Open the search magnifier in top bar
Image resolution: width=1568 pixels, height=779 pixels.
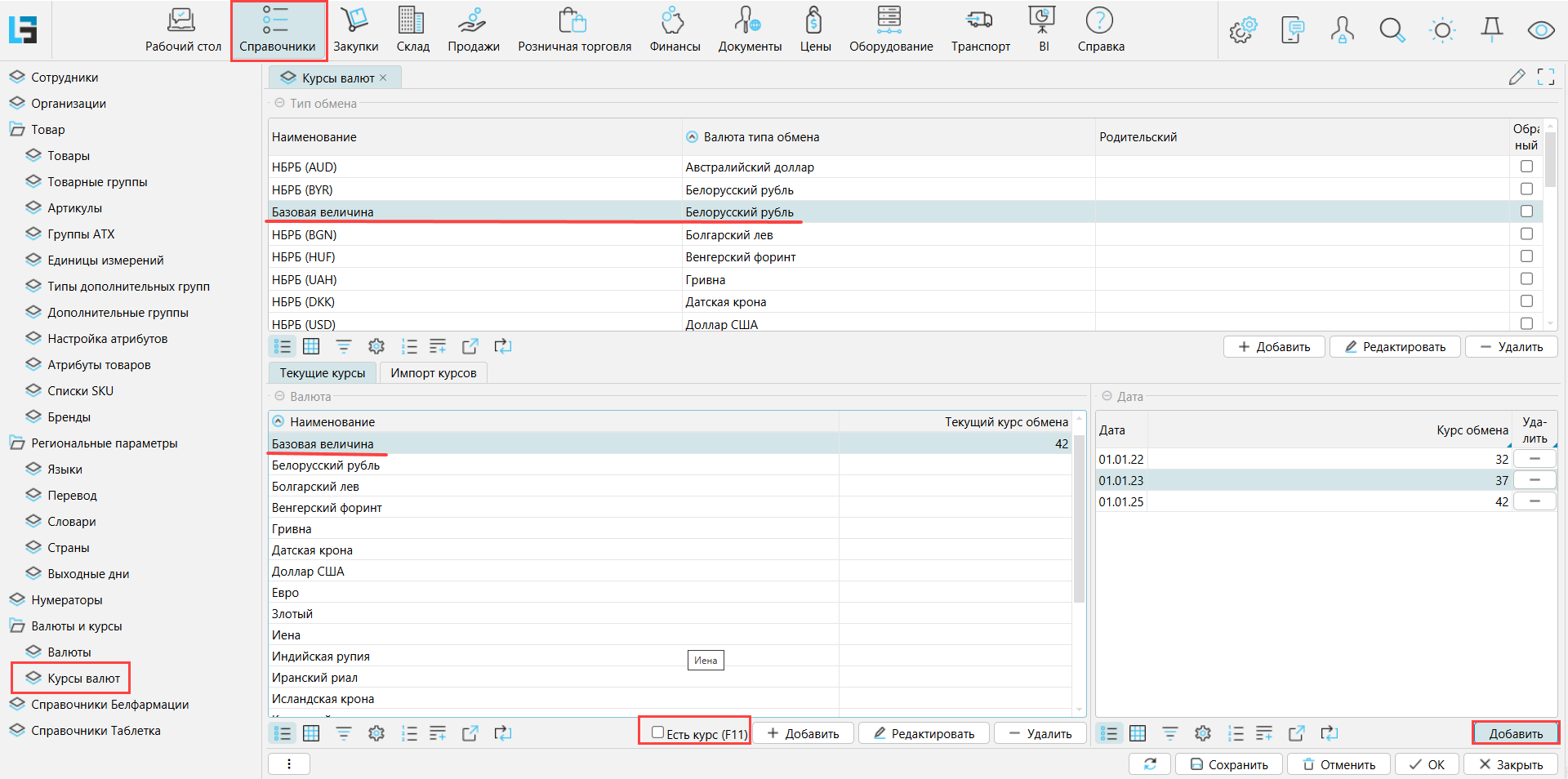[1392, 30]
